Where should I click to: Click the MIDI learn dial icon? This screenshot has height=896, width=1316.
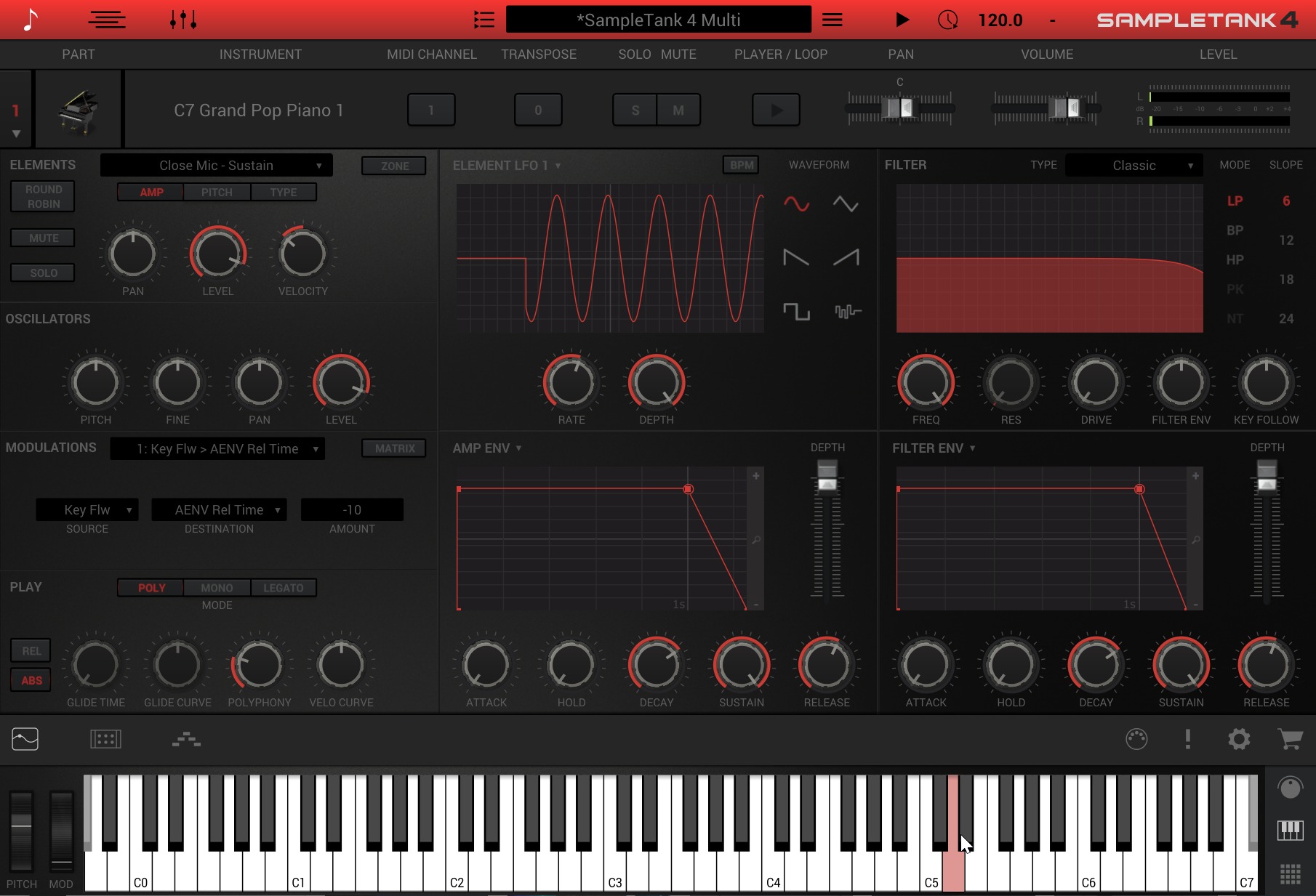pos(1136,740)
